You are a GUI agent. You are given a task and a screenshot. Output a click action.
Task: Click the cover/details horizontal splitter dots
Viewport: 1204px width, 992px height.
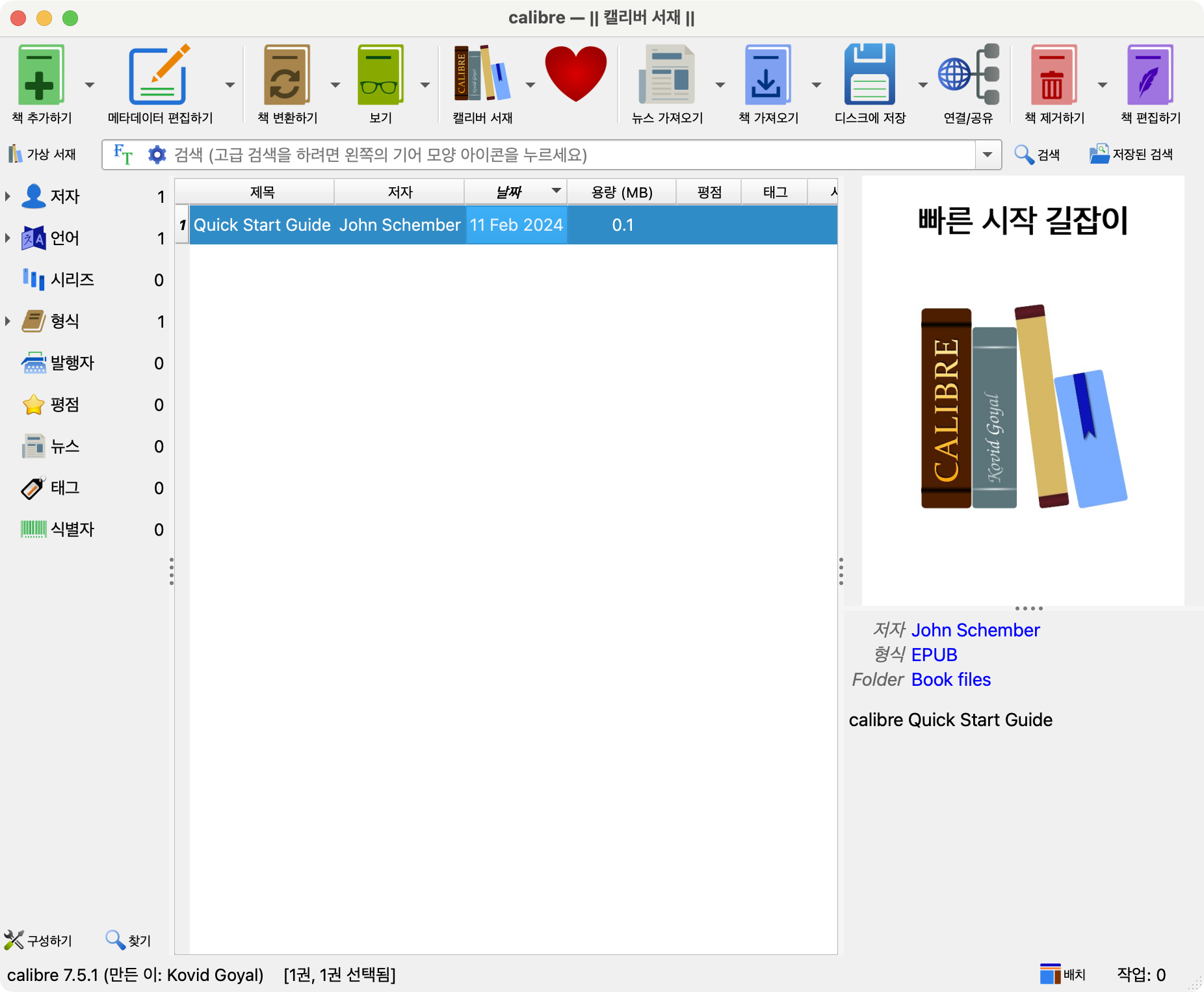1029,608
